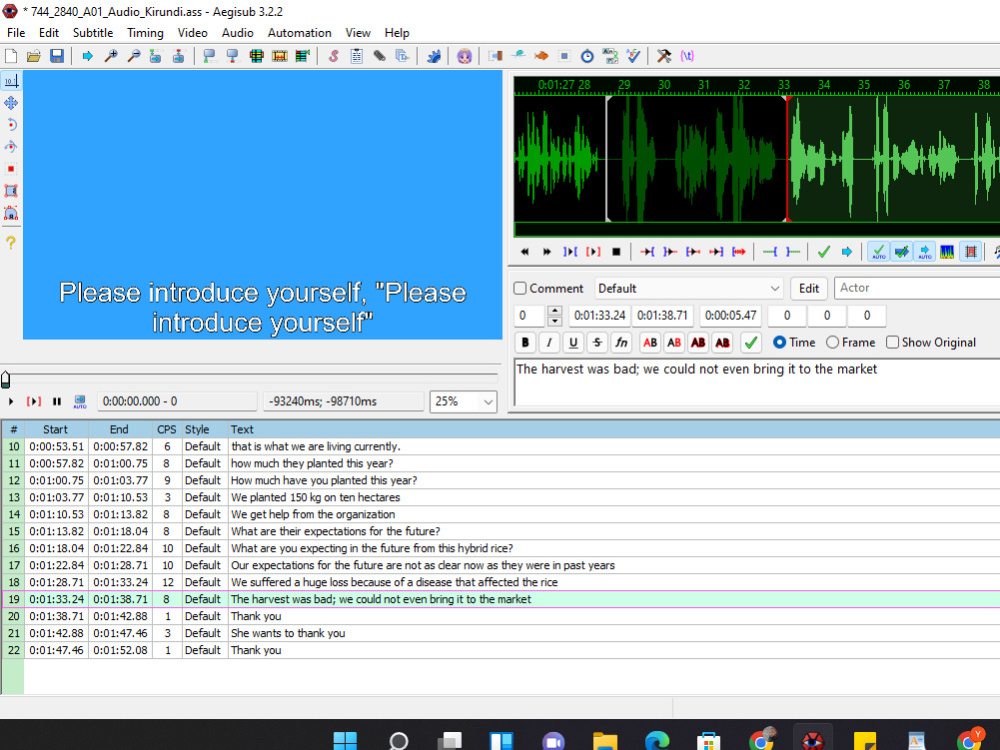Pick the secondary color AB swatch
This screenshot has width=1000, height=750.
(x=674, y=342)
